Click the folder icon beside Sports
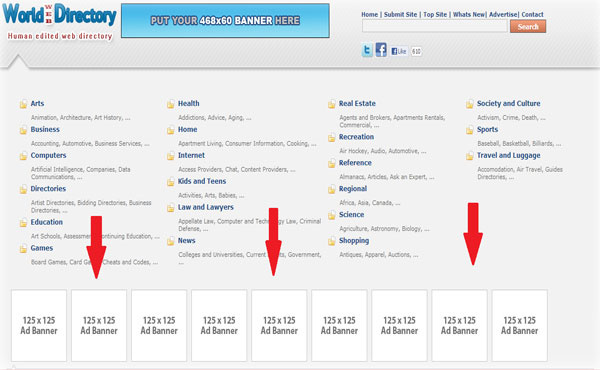This screenshot has height=370, width=600. (x=470, y=130)
